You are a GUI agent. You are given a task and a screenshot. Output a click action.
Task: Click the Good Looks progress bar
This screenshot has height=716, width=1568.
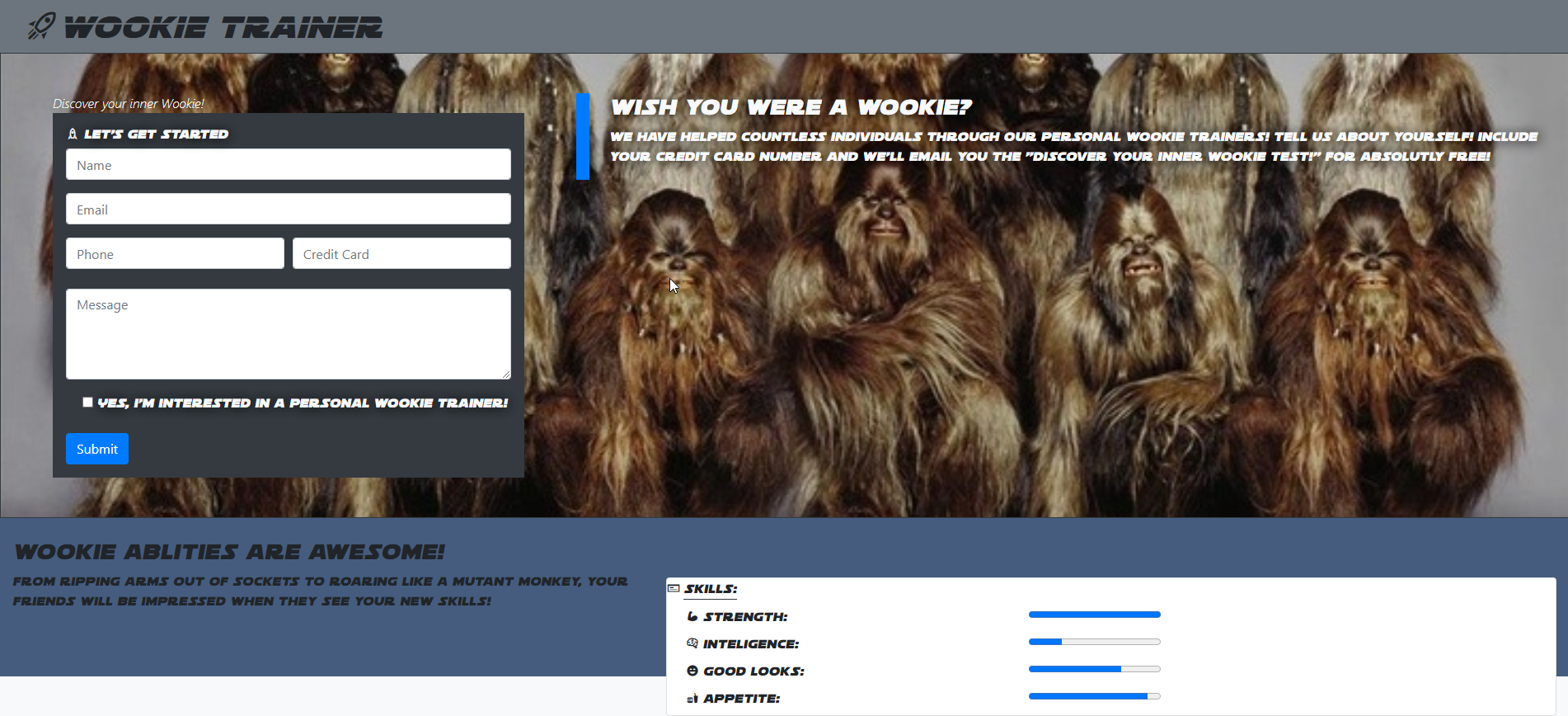[x=1094, y=669]
